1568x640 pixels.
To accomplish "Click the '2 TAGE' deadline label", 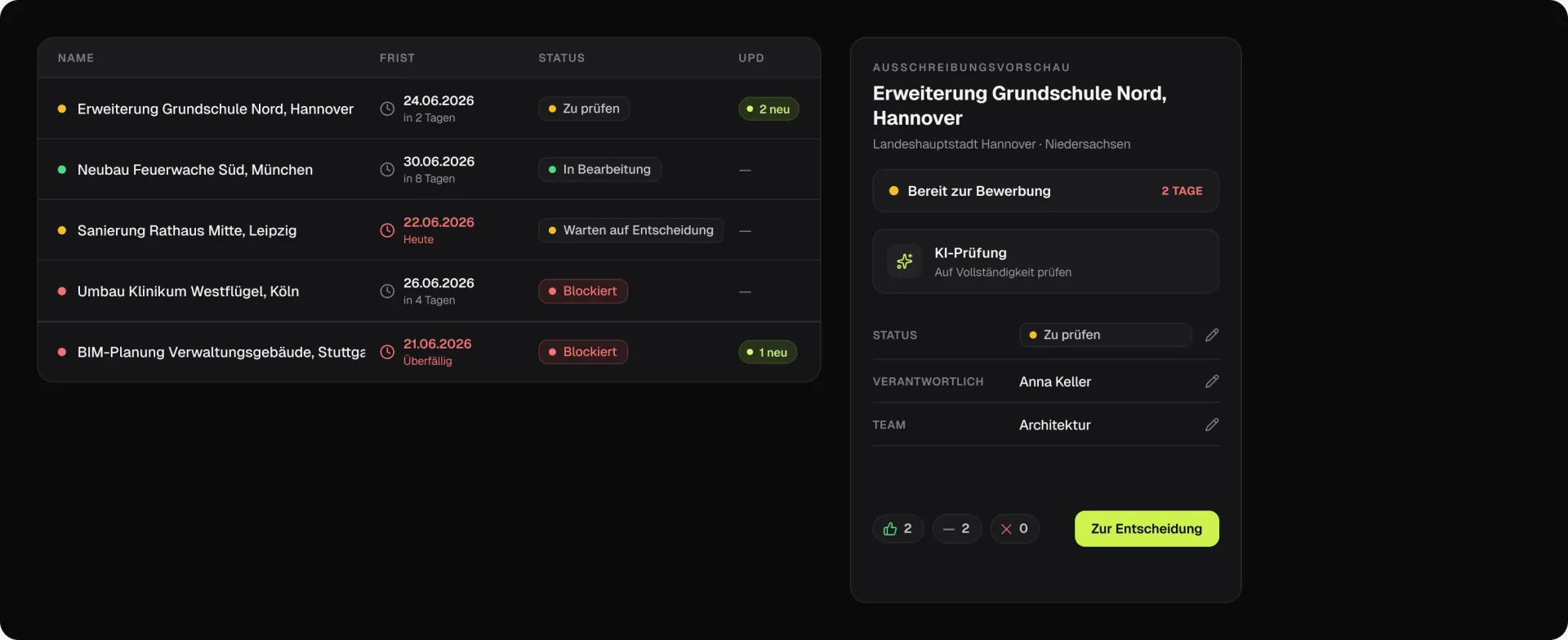I will (1182, 191).
